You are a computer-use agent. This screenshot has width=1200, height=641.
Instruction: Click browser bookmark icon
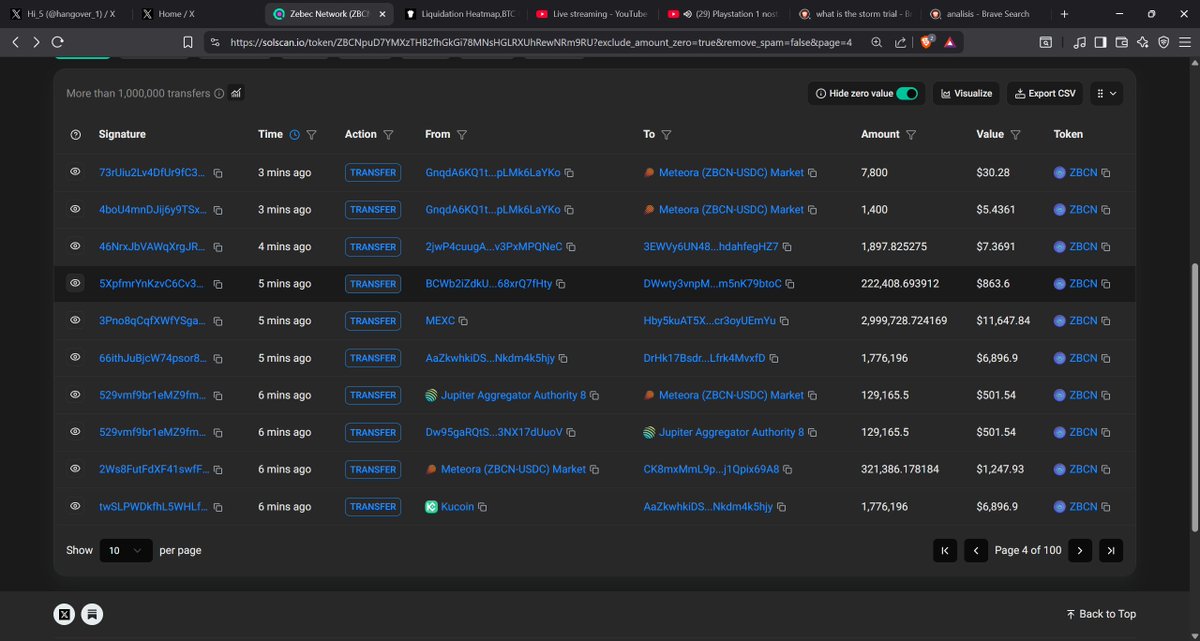188,43
